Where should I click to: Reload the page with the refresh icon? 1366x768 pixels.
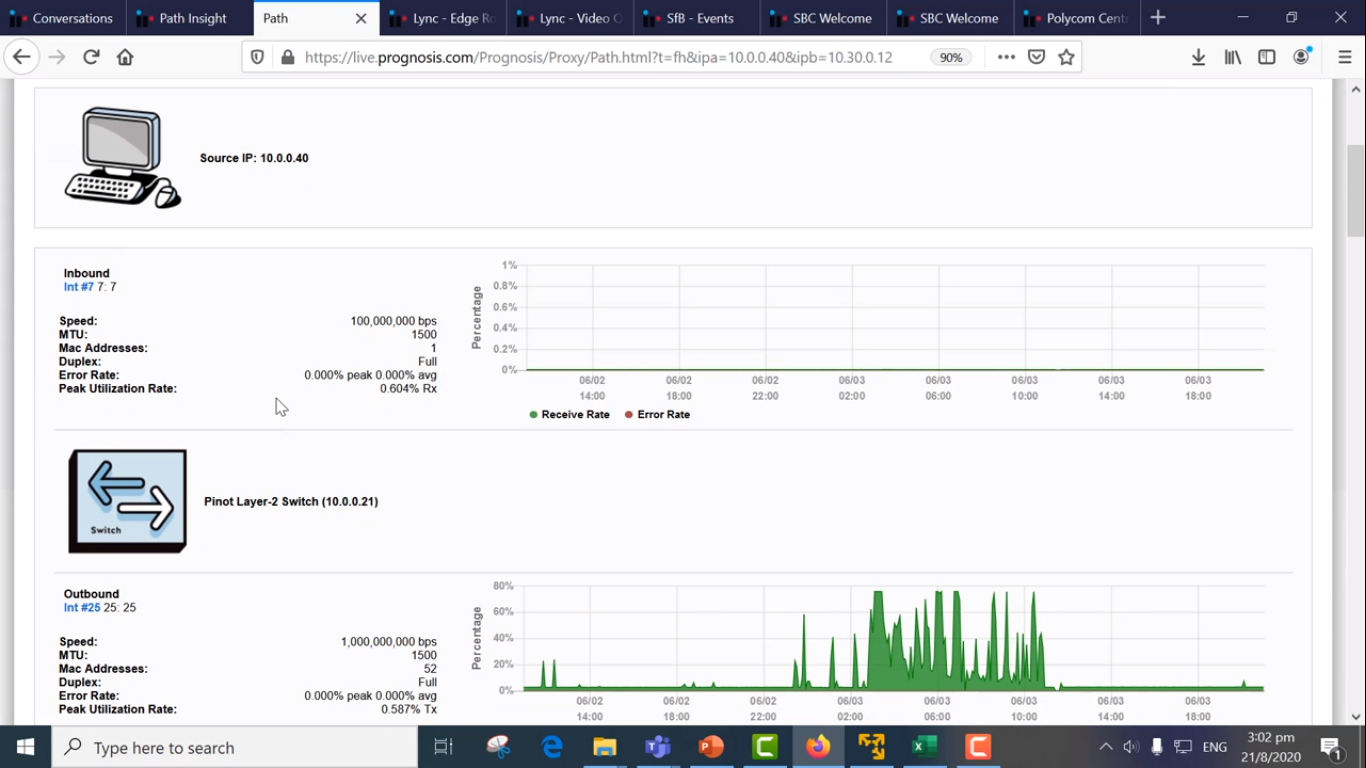[x=91, y=57]
